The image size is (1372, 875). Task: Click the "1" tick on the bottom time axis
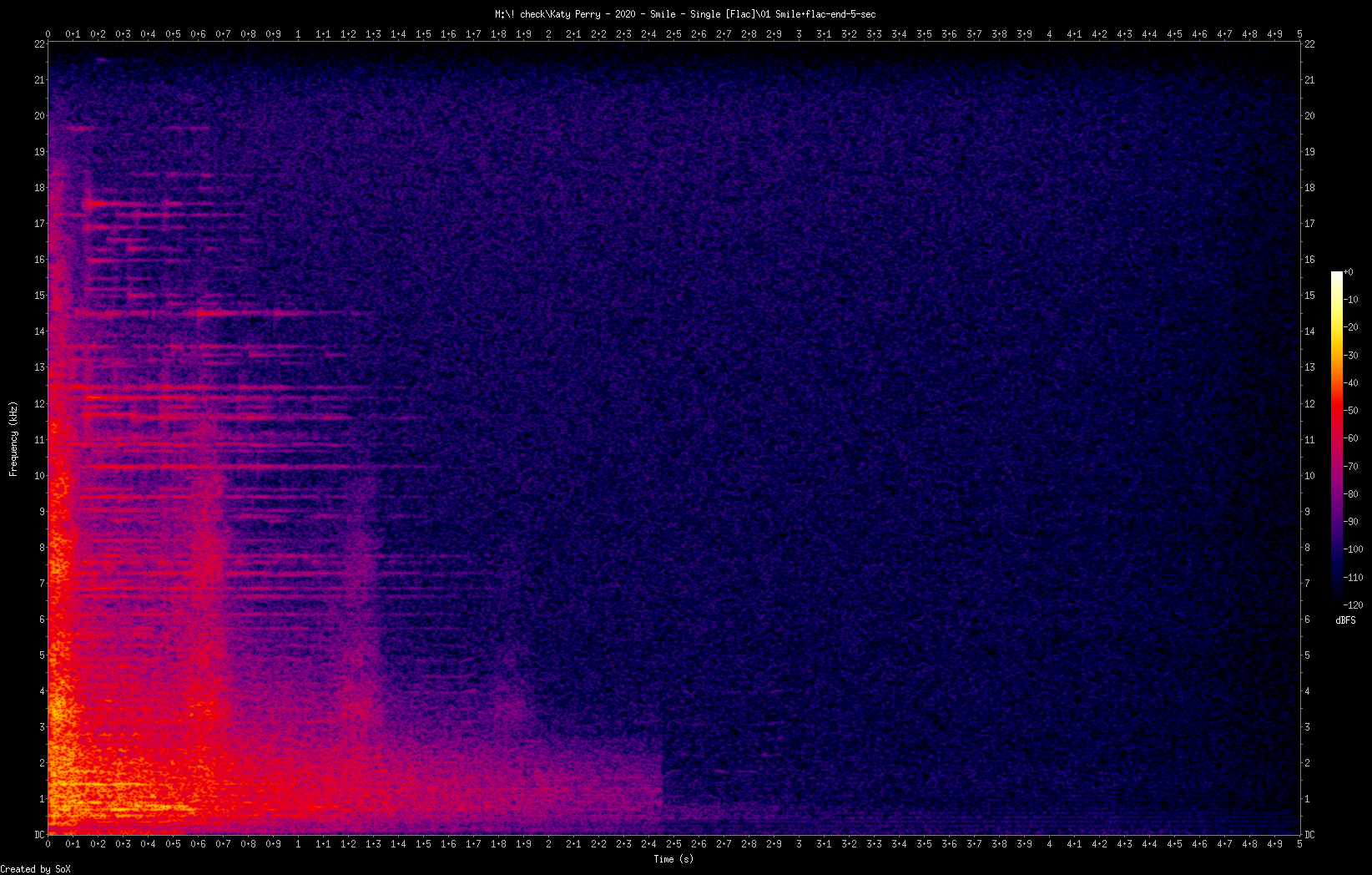pyautogui.click(x=299, y=844)
